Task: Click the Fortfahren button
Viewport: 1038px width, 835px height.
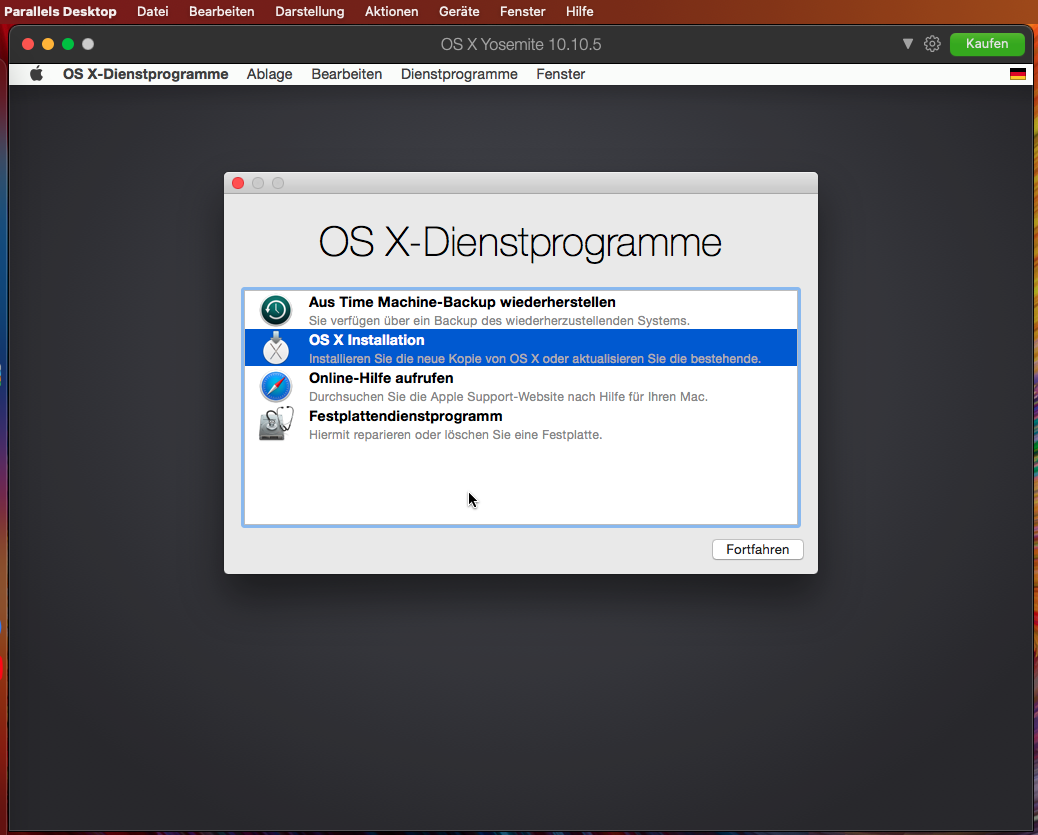Action: coord(757,550)
